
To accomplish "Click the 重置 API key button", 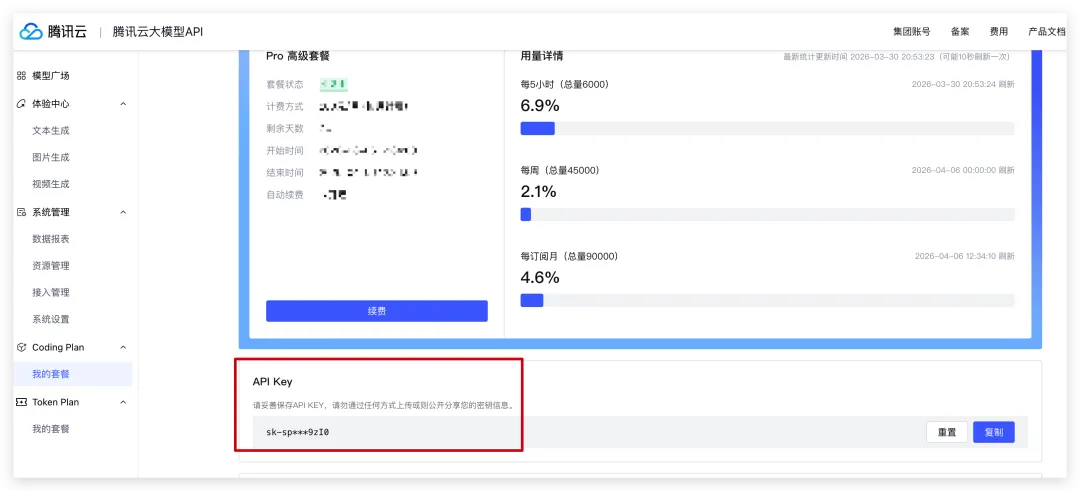I will tap(946, 432).
